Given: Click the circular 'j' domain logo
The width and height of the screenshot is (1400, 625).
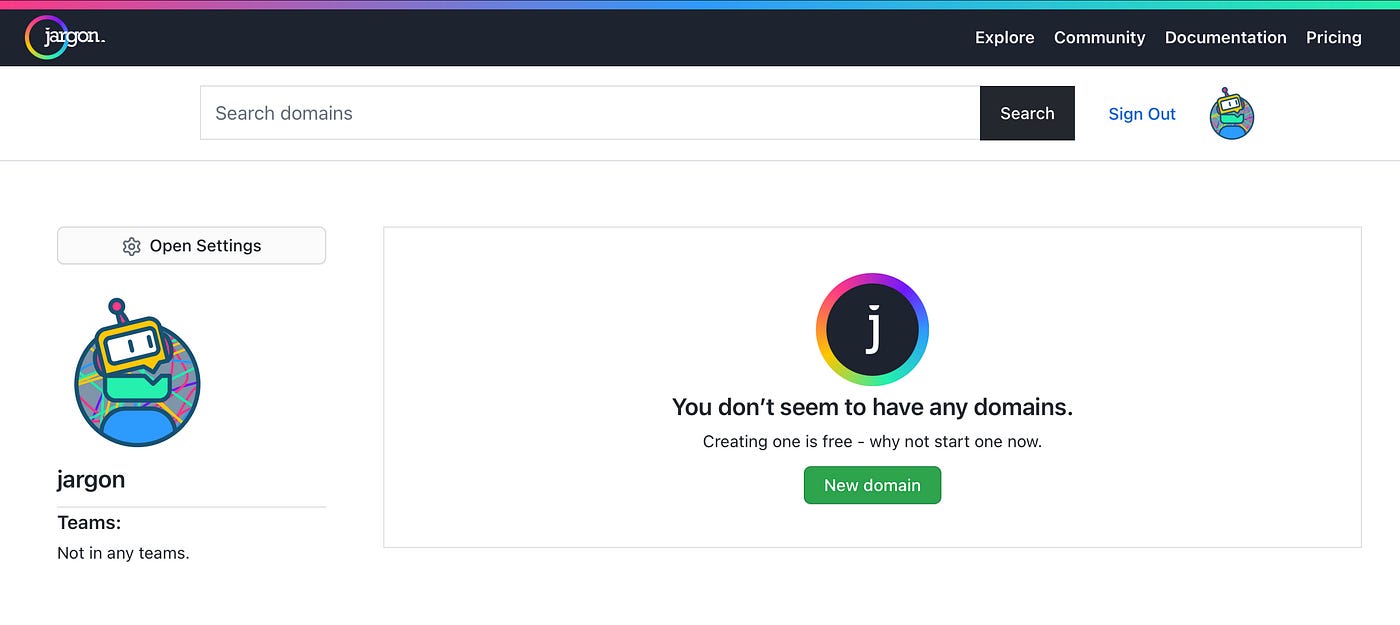Looking at the screenshot, I should click(872, 329).
